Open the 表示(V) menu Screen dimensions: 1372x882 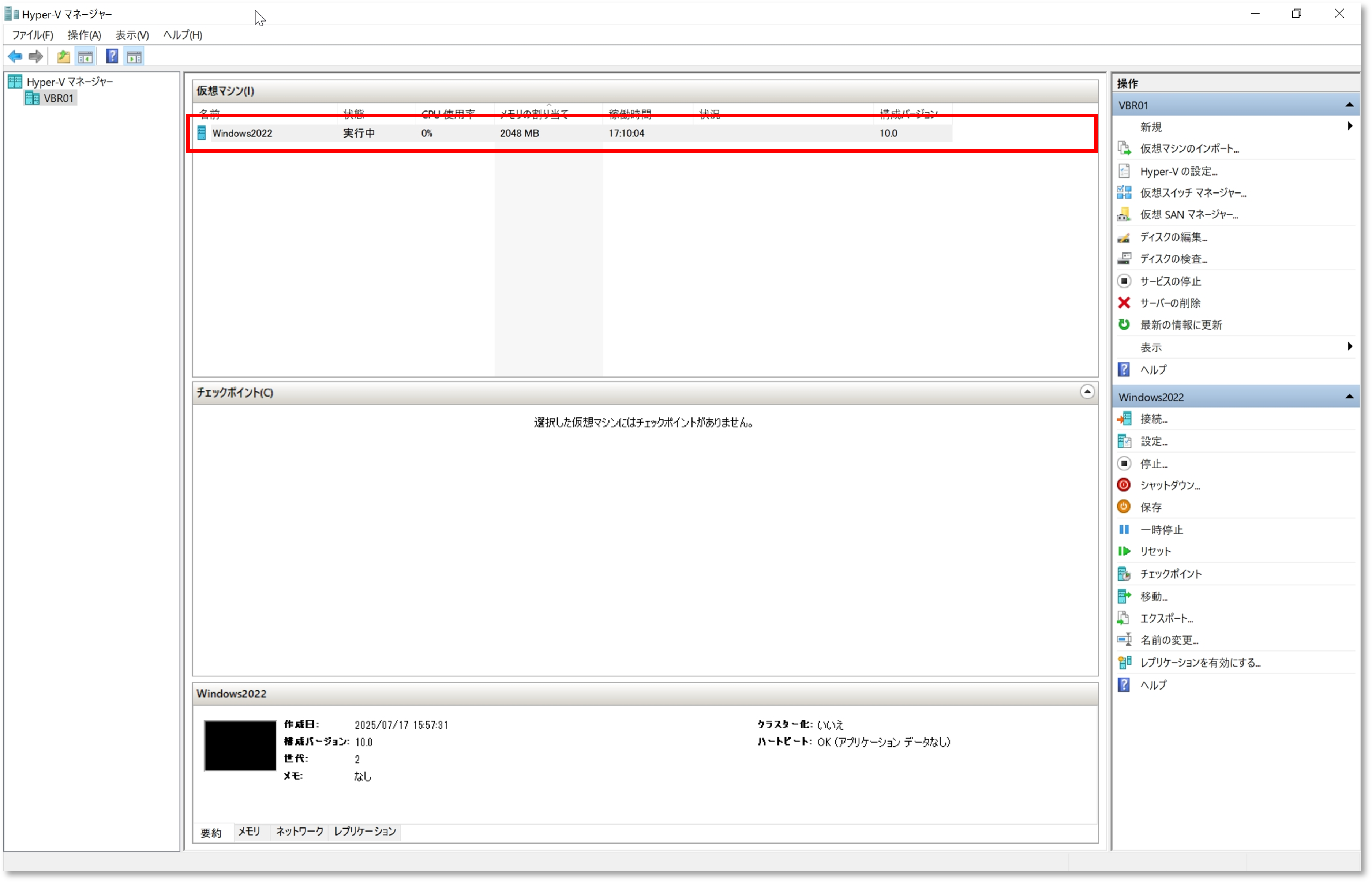pos(132,35)
